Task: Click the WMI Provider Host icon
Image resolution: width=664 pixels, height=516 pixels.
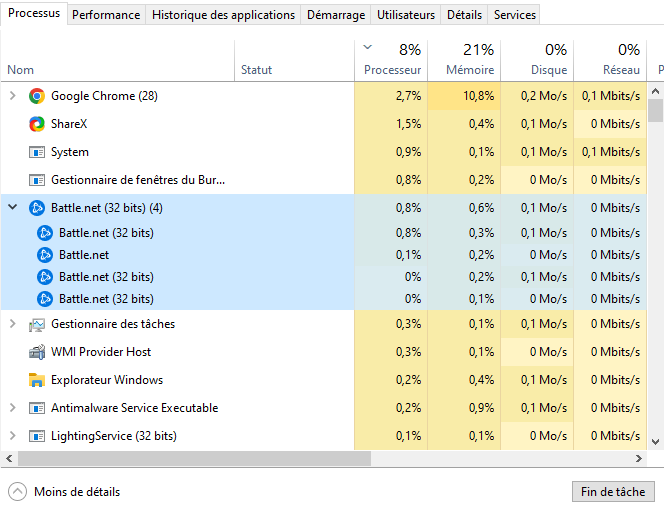Action: [x=37, y=352]
